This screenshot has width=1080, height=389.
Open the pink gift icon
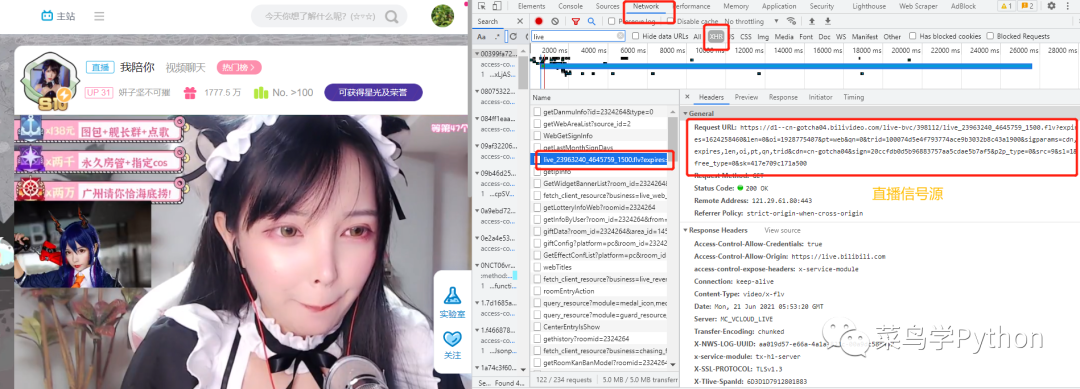pos(189,92)
